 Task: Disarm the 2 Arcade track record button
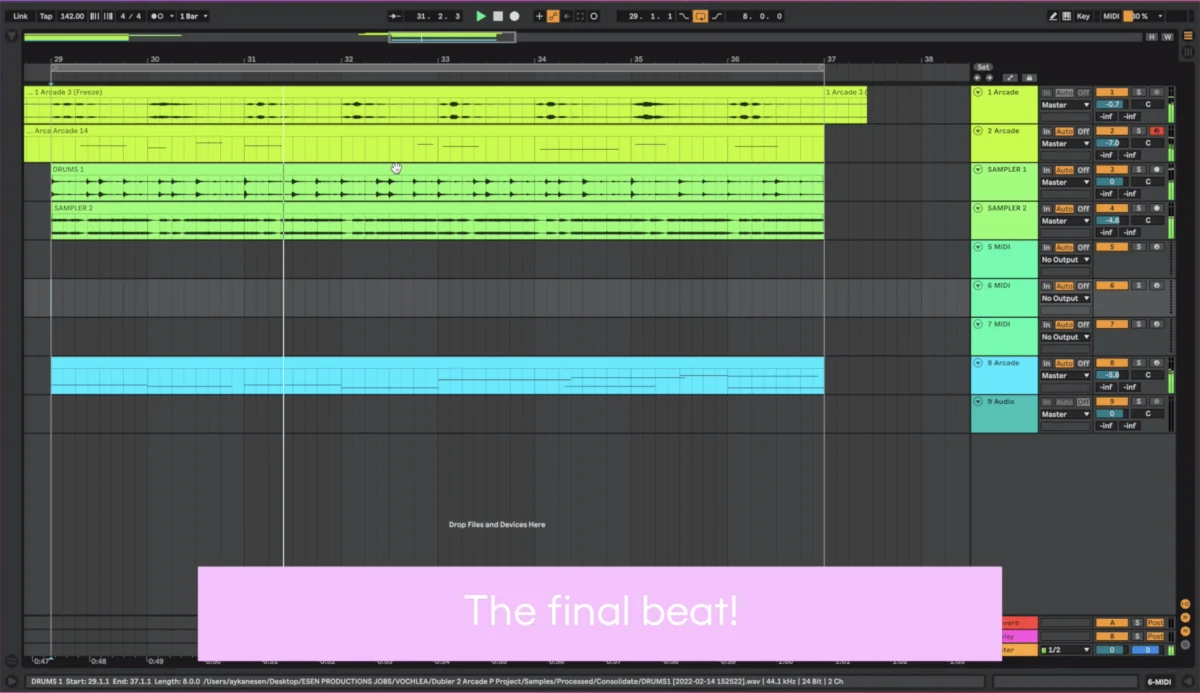[1156, 131]
